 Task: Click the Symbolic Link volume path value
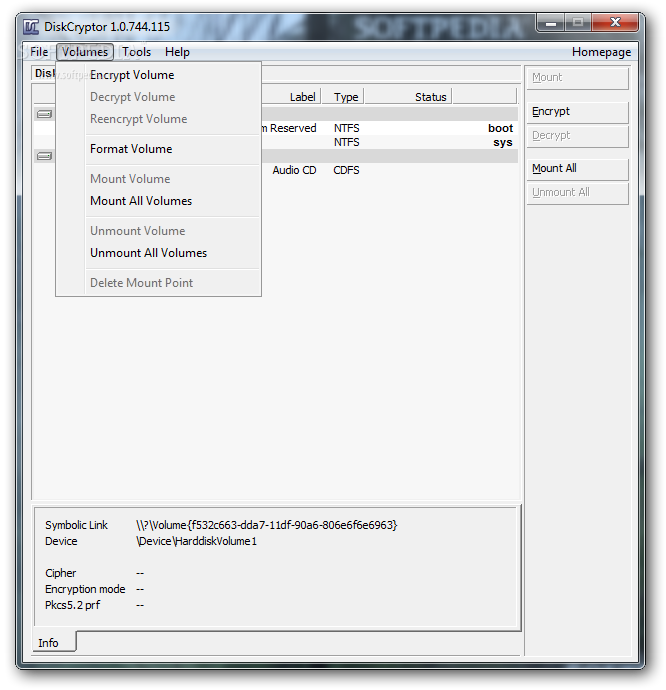(267, 525)
